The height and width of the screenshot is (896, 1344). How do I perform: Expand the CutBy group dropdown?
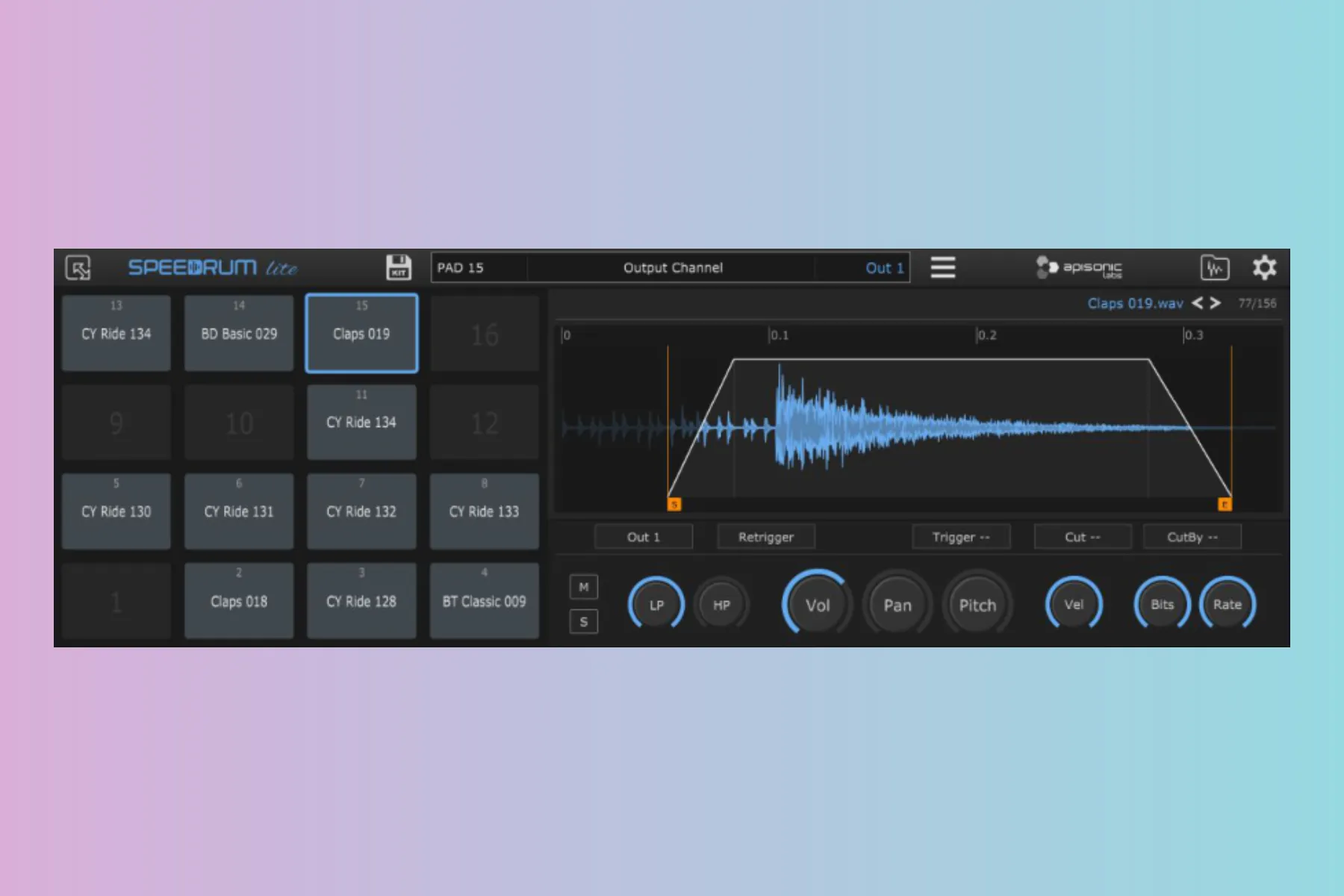tap(1192, 537)
